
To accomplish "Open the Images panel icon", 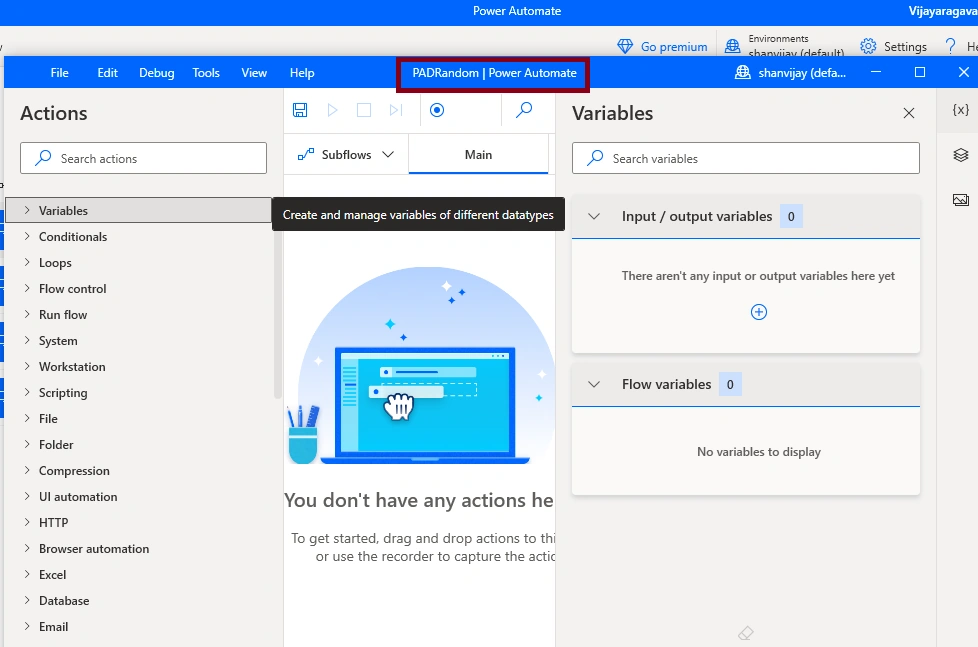I will point(961,200).
